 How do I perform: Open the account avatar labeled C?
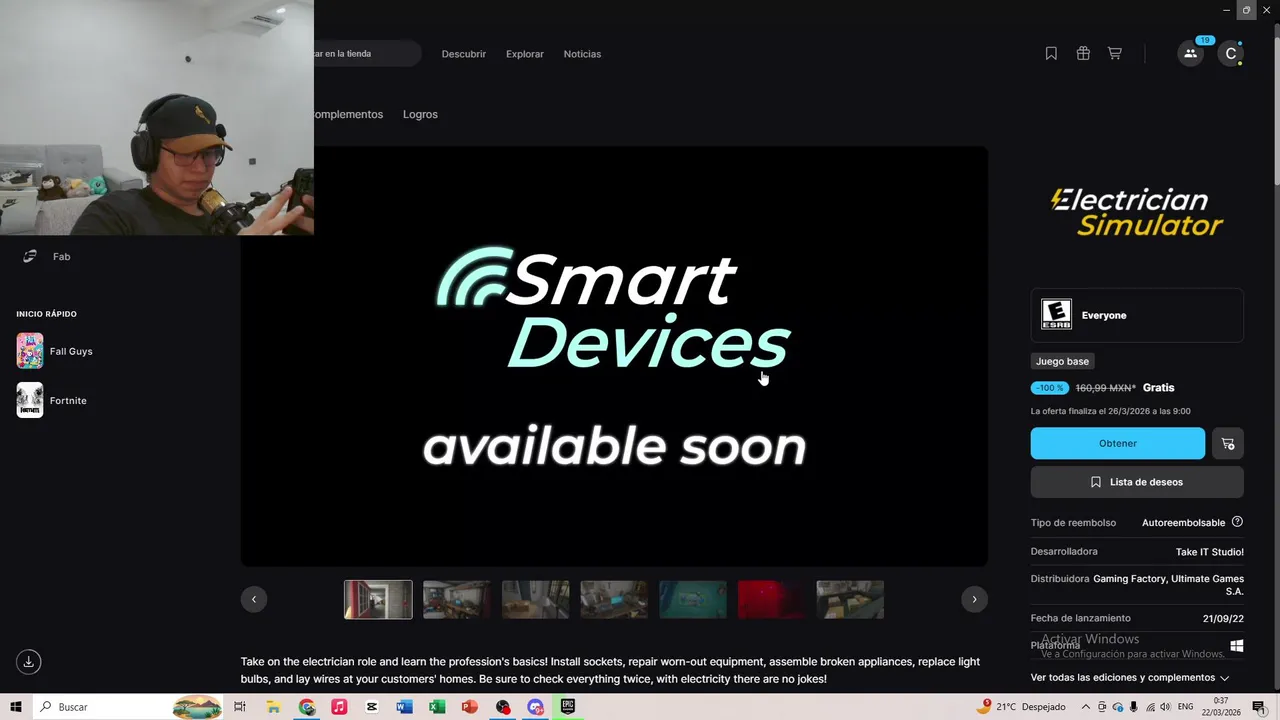coord(1231,54)
